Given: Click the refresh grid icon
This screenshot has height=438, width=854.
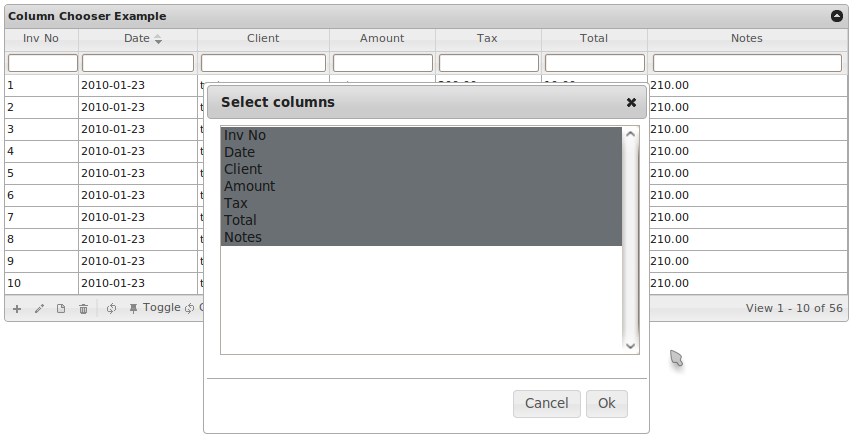Looking at the screenshot, I should tap(111, 309).
